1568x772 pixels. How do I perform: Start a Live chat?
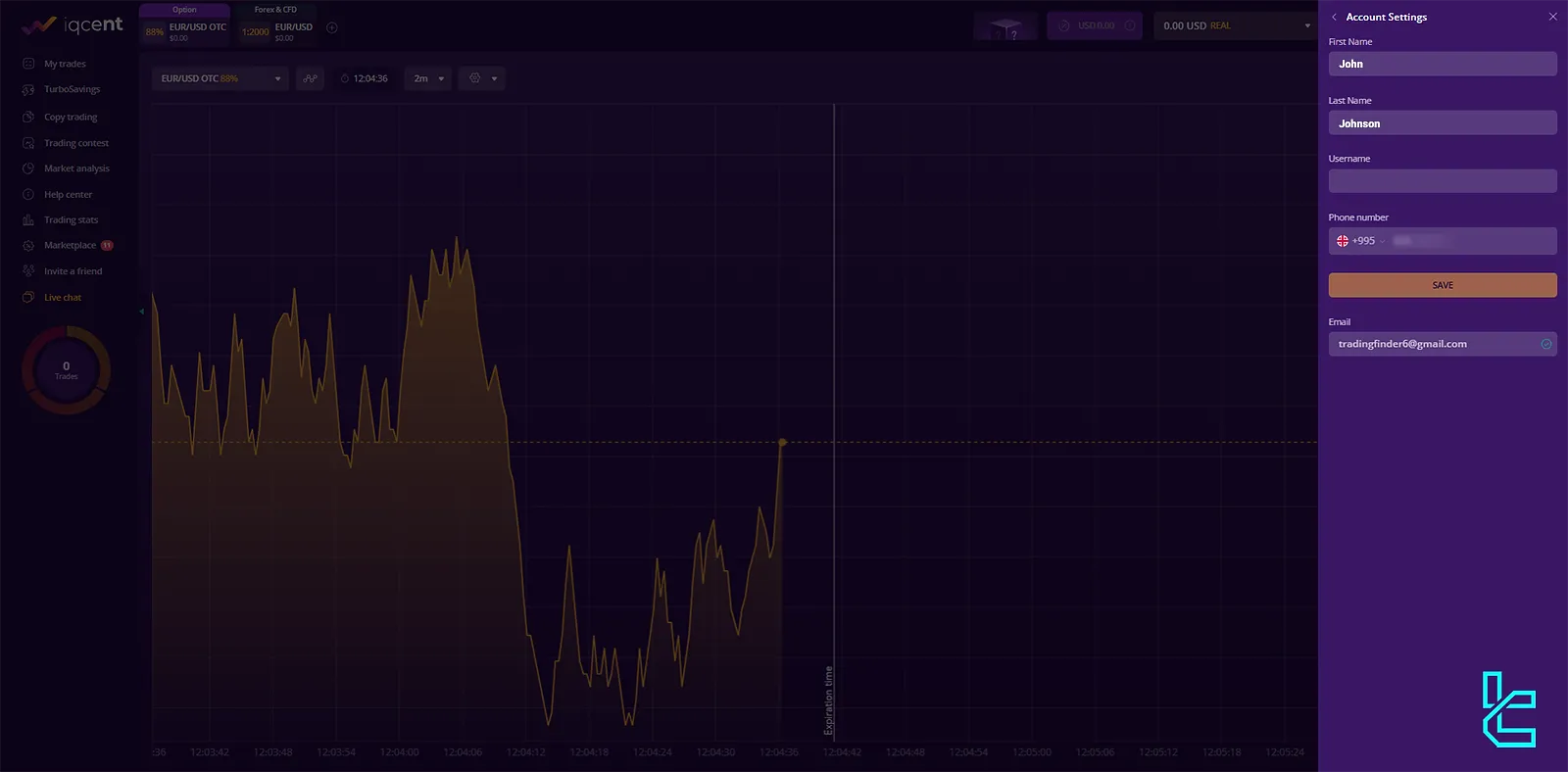[x=63, y=297]
